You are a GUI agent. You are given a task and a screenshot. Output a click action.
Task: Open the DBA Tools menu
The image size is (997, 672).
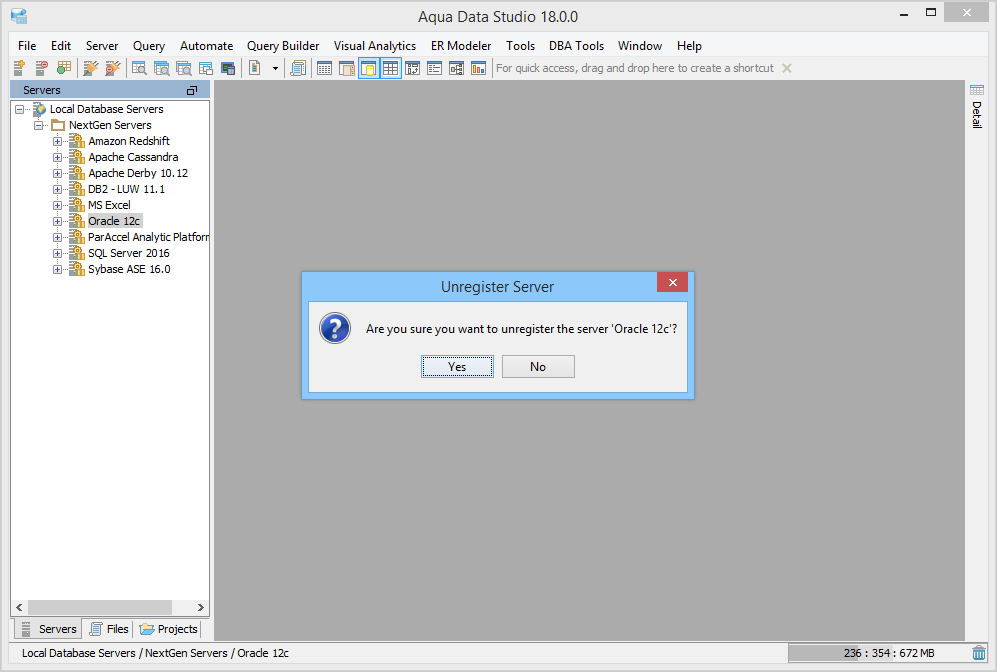point(577,46)
